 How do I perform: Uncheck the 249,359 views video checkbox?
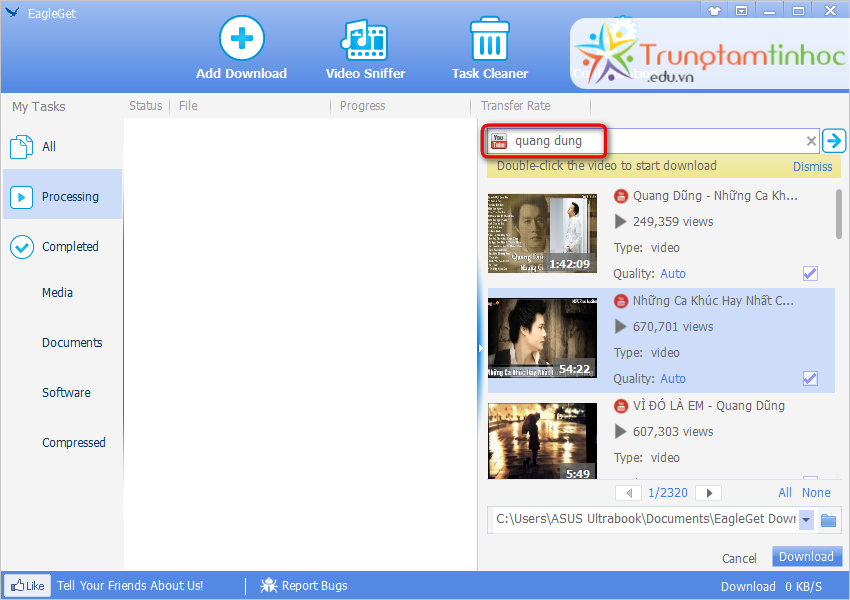(810, 274)
